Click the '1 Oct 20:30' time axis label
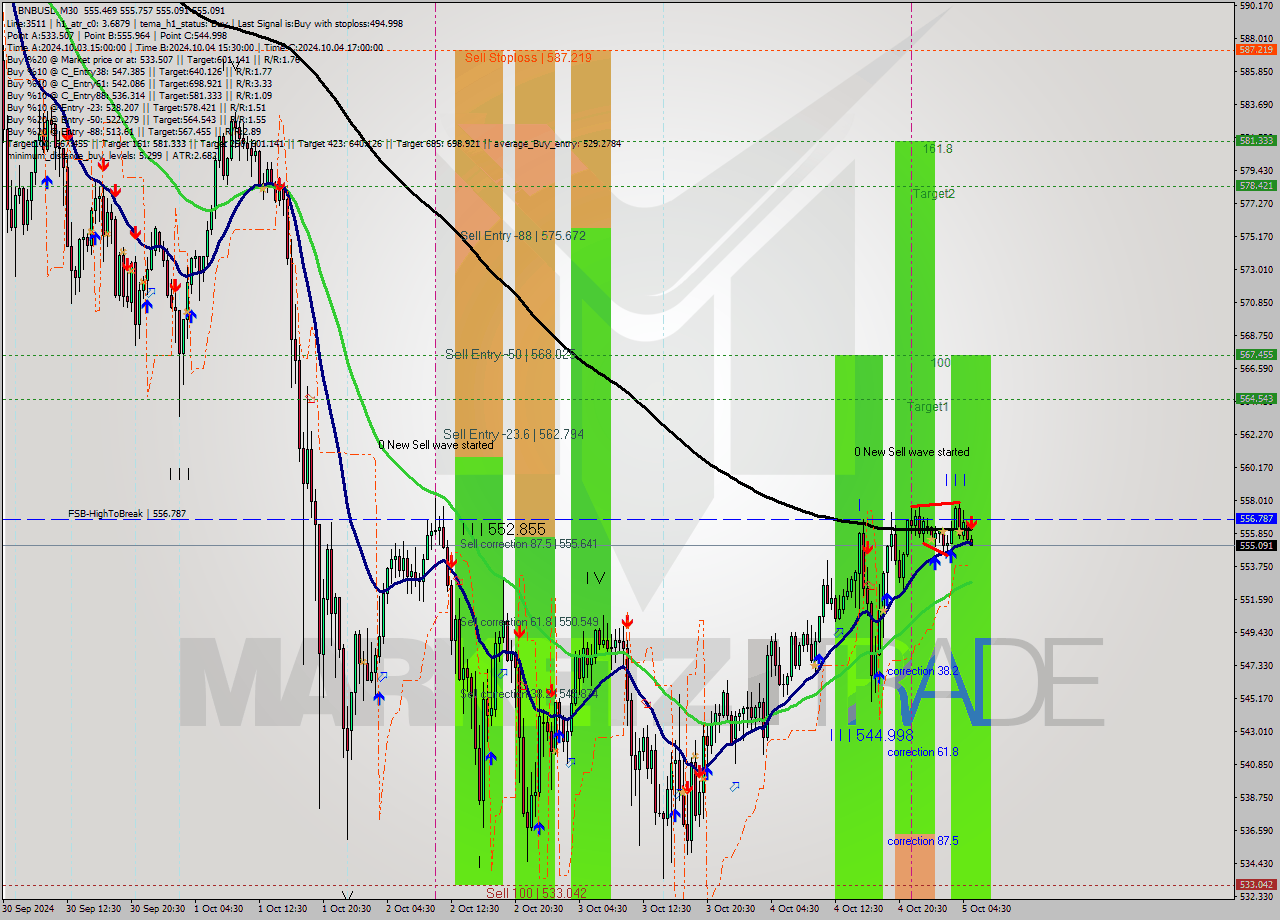 346,908
